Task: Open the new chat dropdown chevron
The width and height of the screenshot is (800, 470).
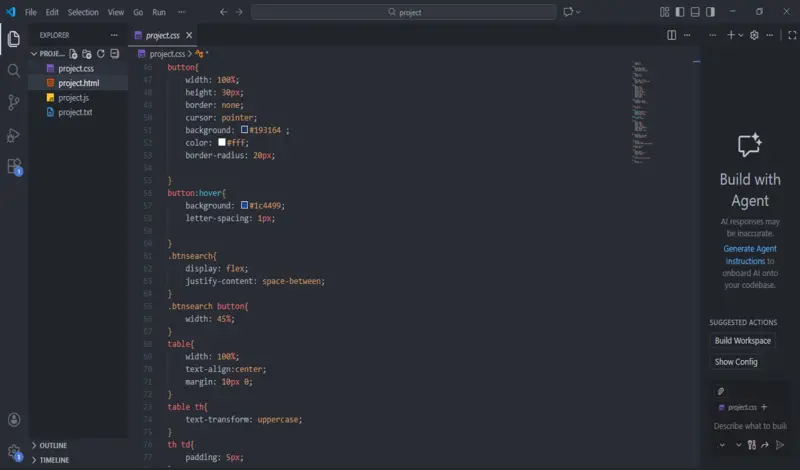Action: pyautogui.click(x=740, y=35)
